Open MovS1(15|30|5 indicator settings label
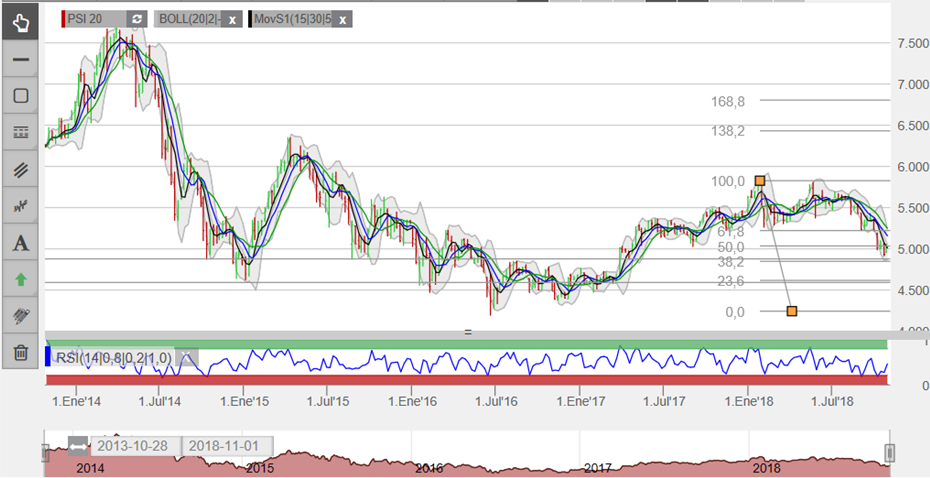Image resolution: width=930 pixels, height=478 pixels. click(292, 19)
